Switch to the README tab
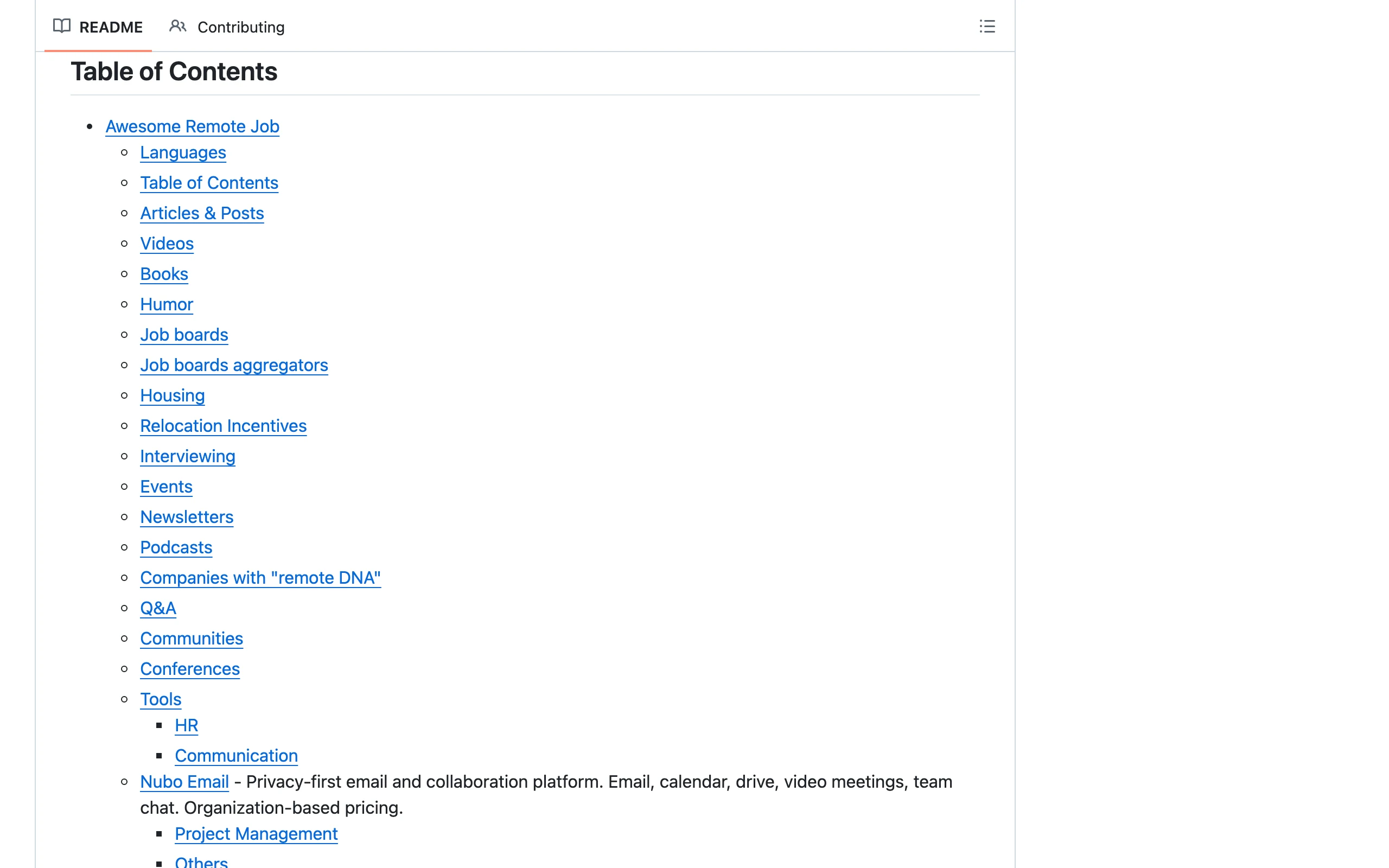The image size is (1389, 868). point(98,27)
